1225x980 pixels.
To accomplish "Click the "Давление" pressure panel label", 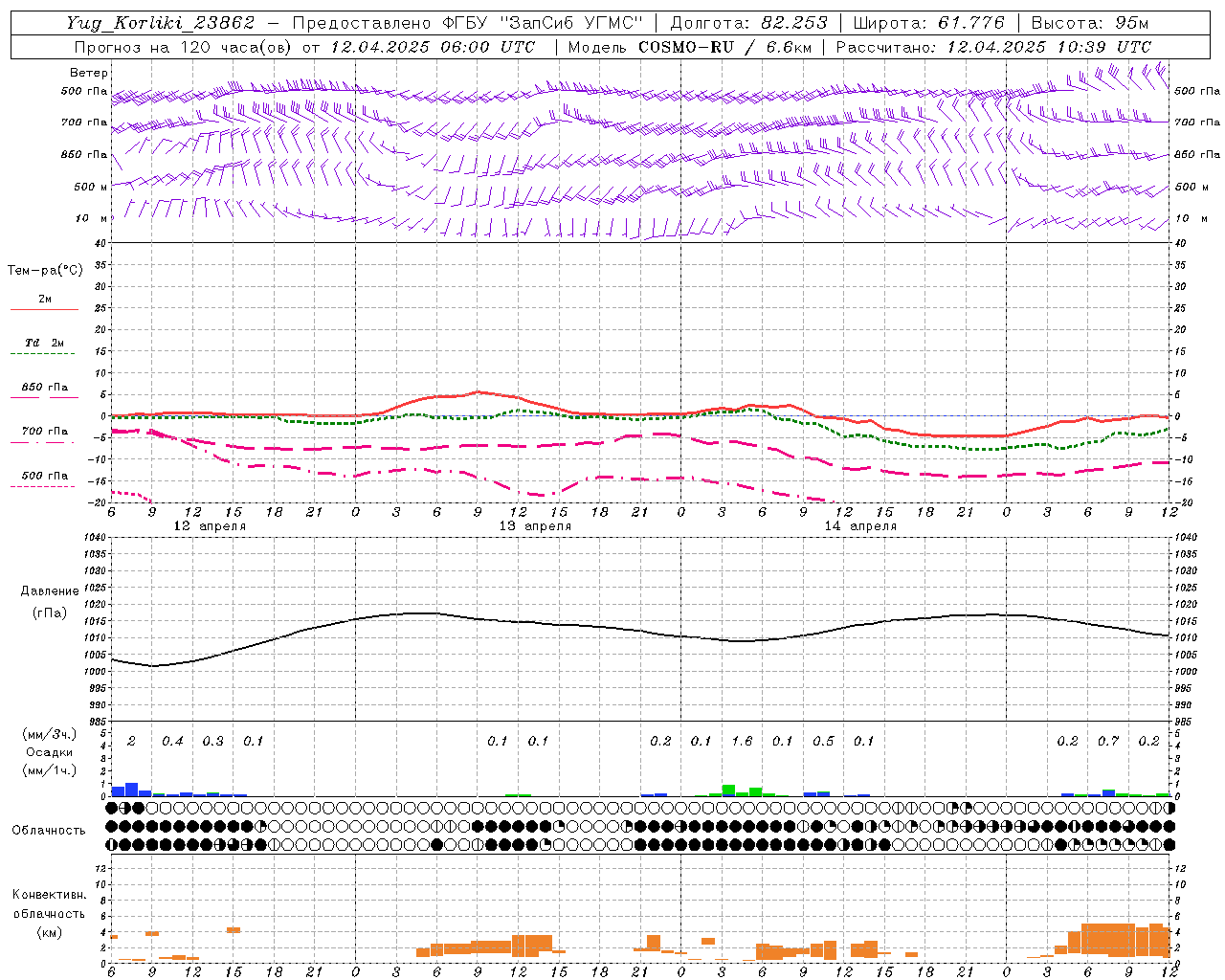I will [x=50, y=591].
